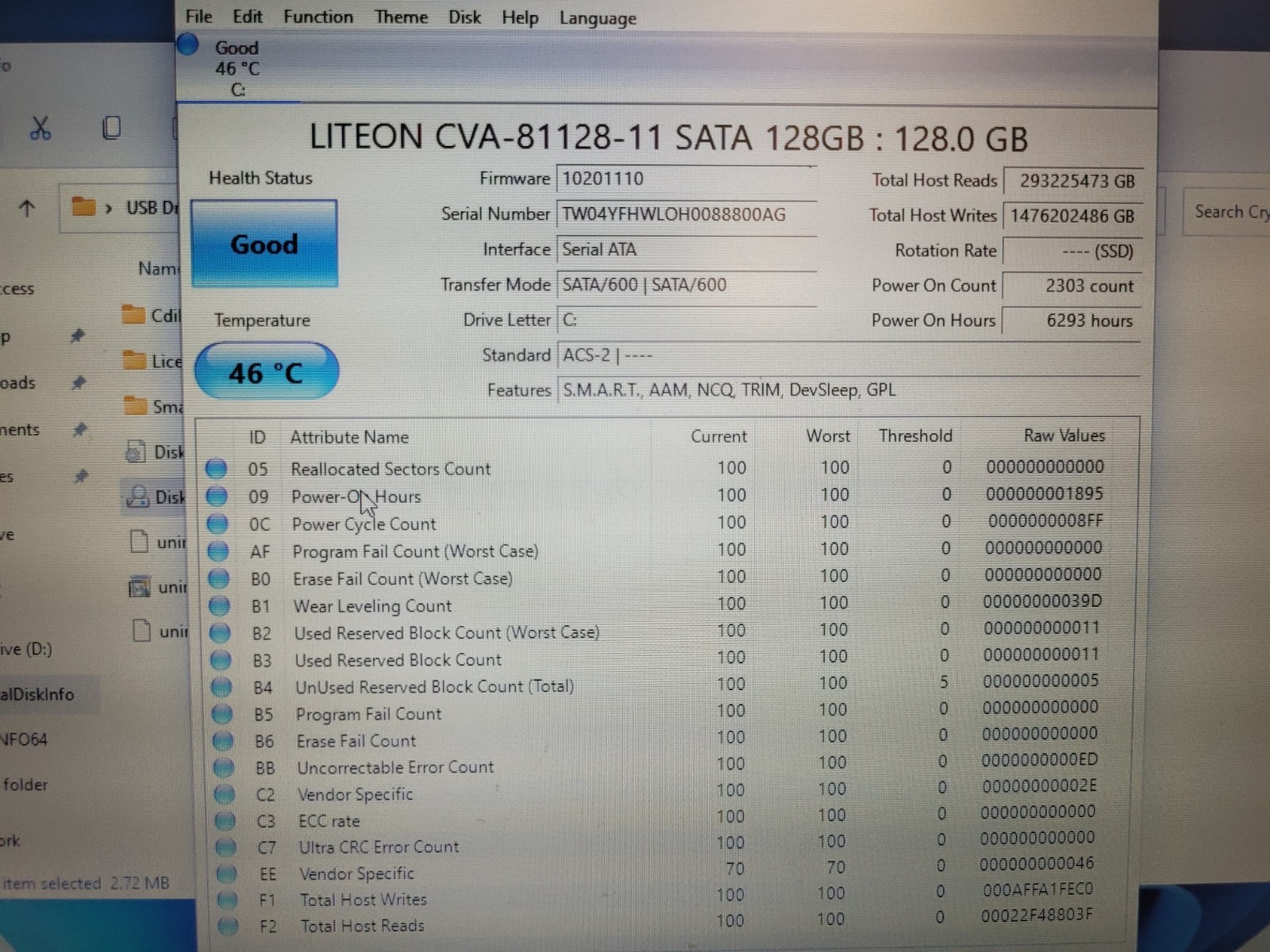
Task: Open the Theme menu
Action: tap(401, 17)
